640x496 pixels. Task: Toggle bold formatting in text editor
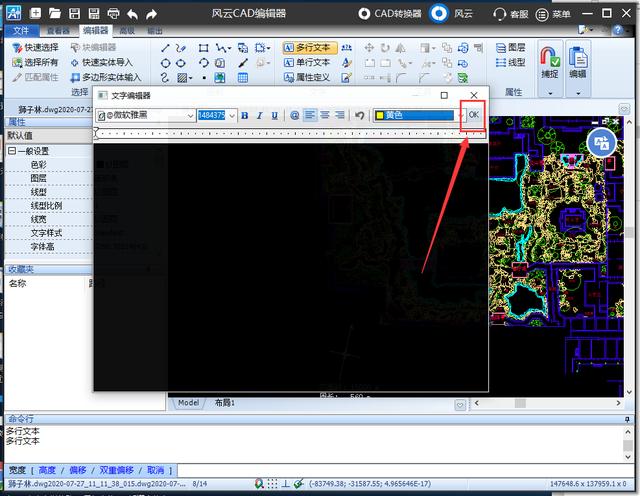coord(244,116)
